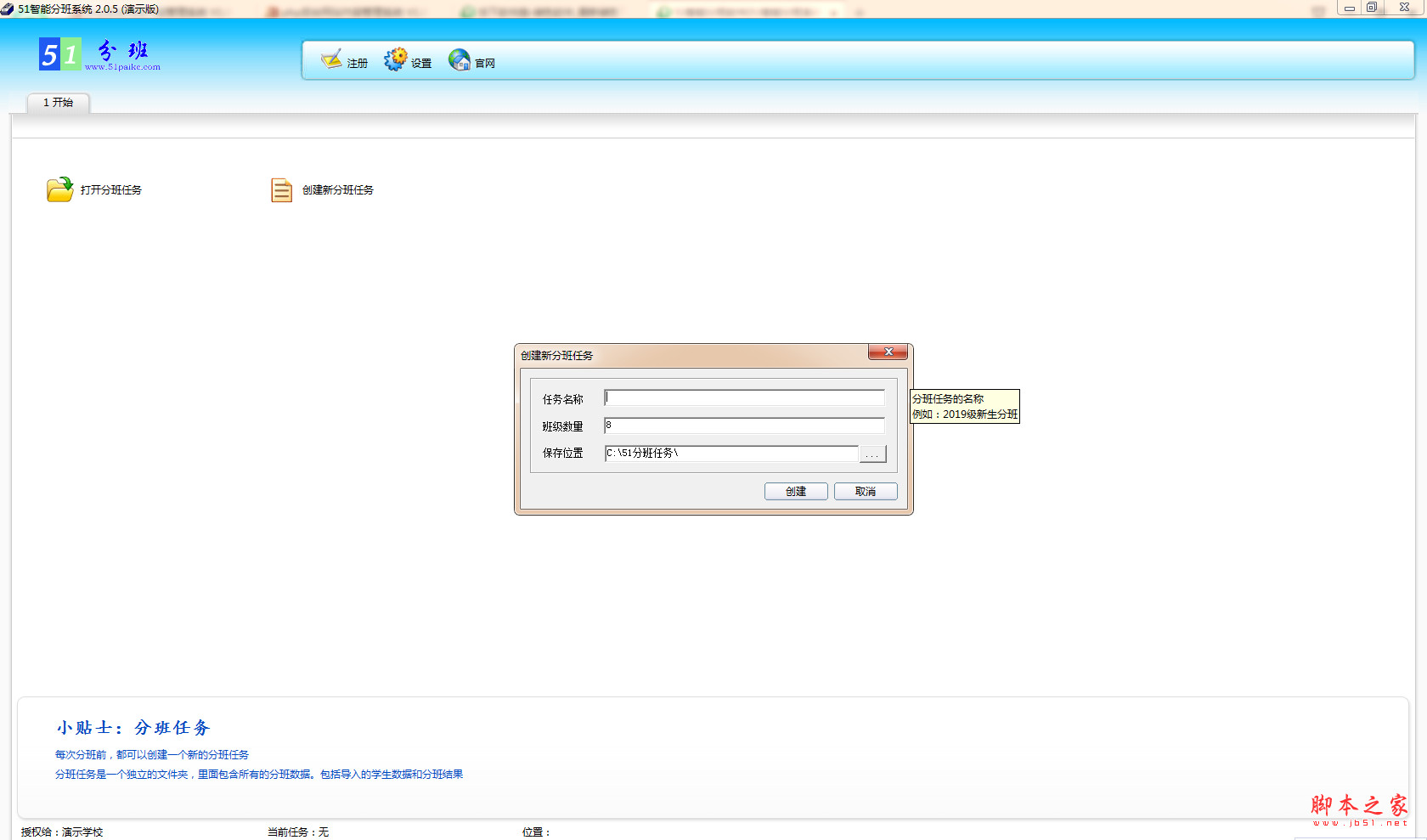Focus the 班级数量 input field
The height and width of the screenshot is (840, 1427).
(744, 426)
